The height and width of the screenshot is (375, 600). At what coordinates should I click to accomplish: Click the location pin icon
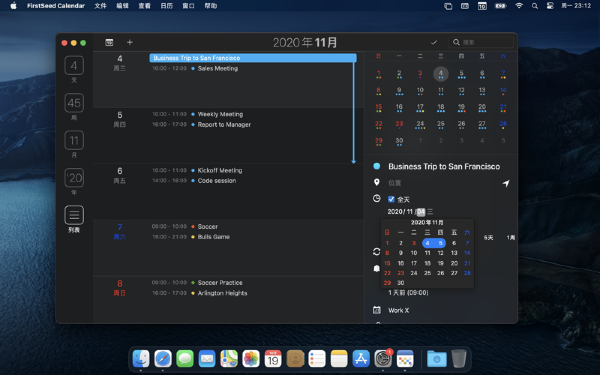pos(377,182)
